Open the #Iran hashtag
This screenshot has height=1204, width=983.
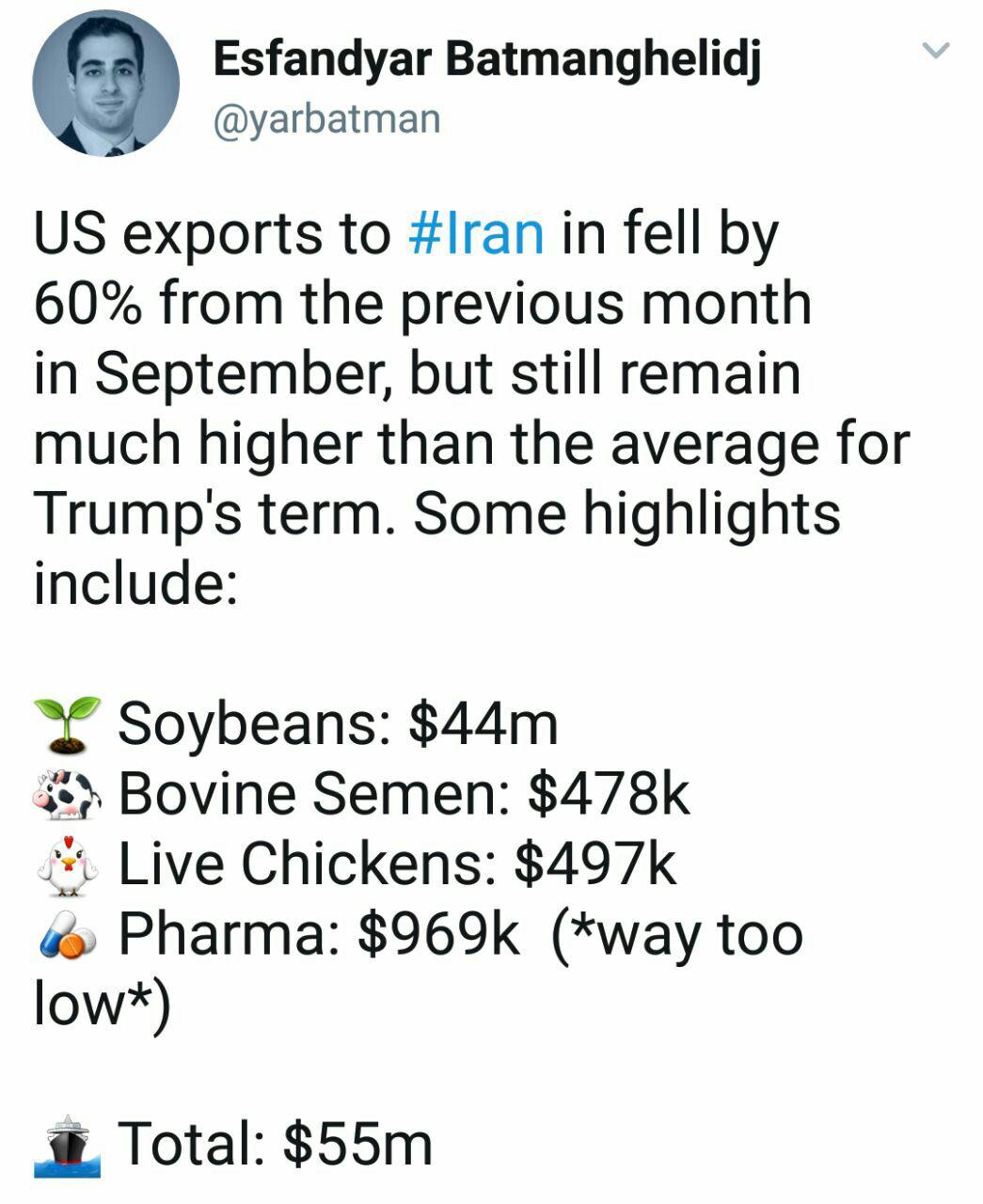tap(478, 233)
